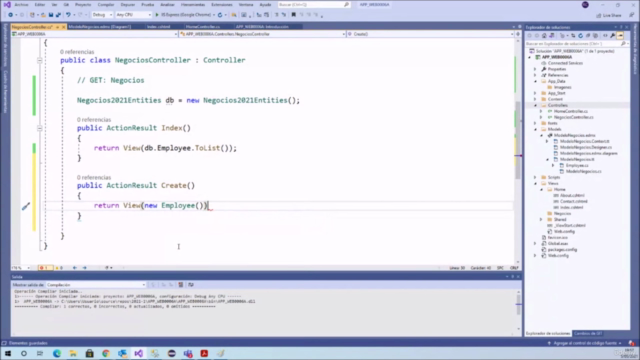Click Refresh icon in Solution Explorer toolbar
Viewport: 640px width, 360px height.
pos(580,36)
